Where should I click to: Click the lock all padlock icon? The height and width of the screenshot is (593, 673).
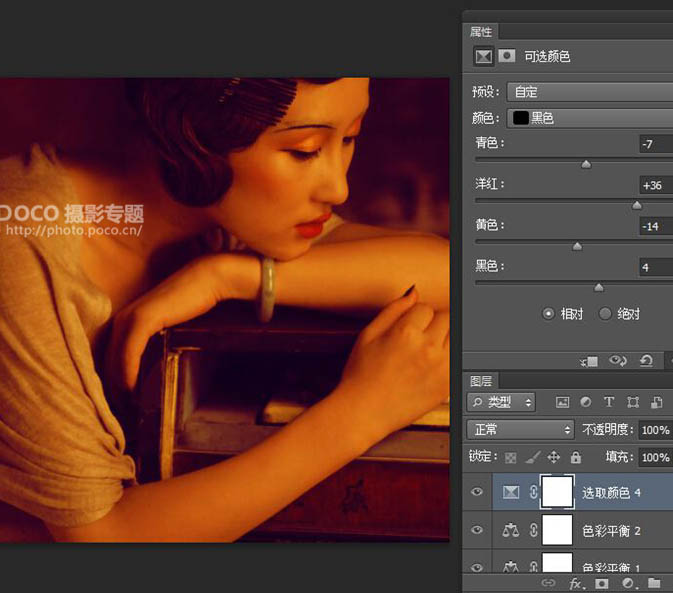point(575,457)
